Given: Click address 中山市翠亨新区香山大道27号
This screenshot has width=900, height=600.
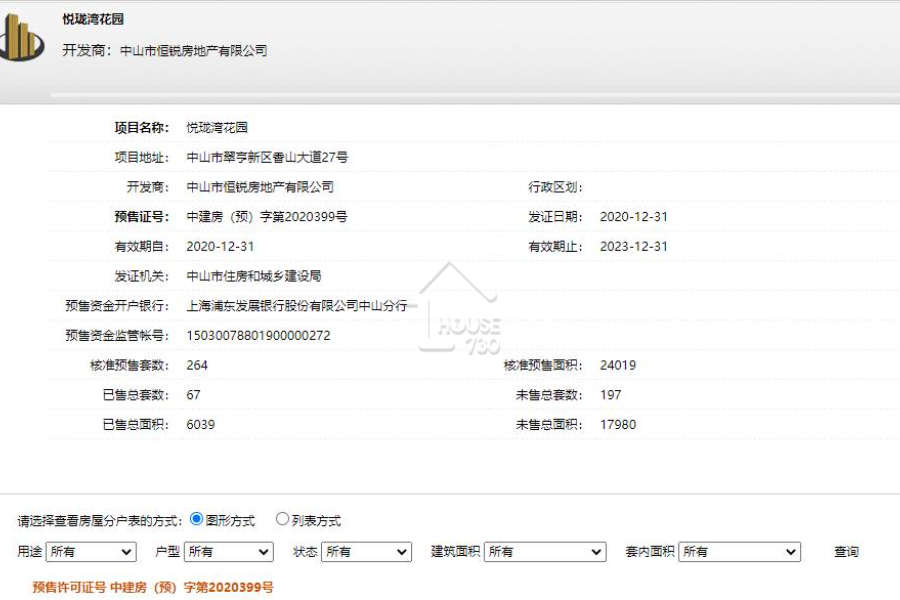Looking at the screenshot, I should pyautogui.click(x=267, y=157).
